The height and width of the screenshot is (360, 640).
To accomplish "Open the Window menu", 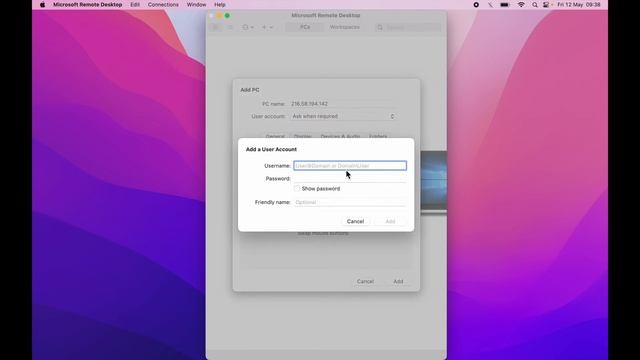I will pos(196,5).
